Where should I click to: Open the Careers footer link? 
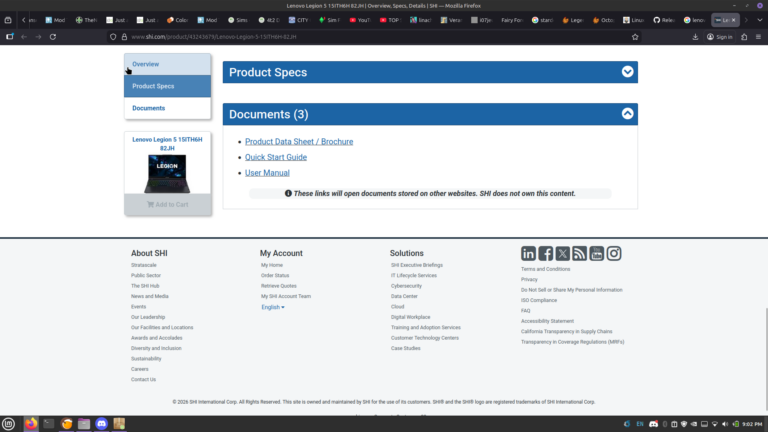(140, 369)
